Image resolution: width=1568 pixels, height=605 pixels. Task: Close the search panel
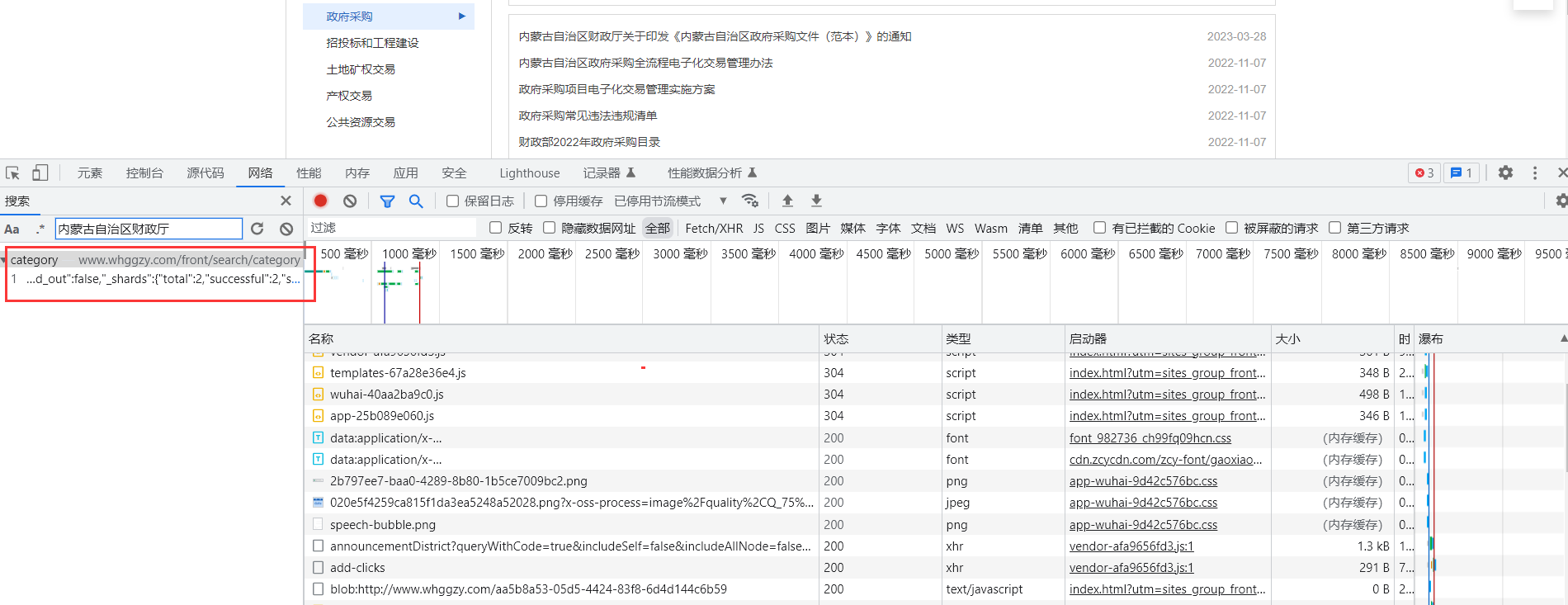pos(286,201)
